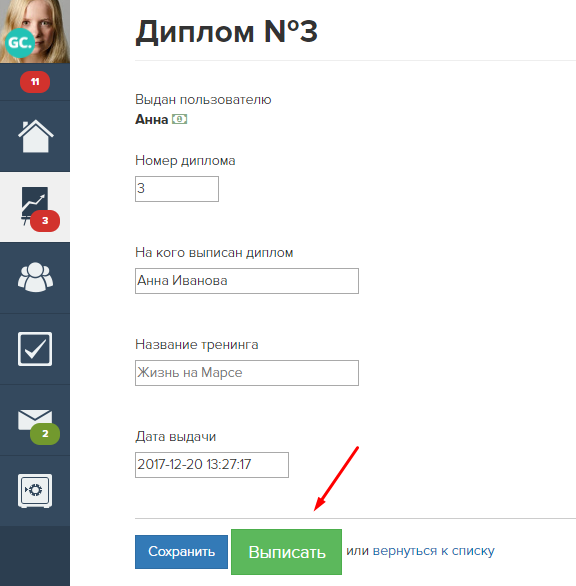
Task: Click the money icon next to Анна
Action: (179, 119)
